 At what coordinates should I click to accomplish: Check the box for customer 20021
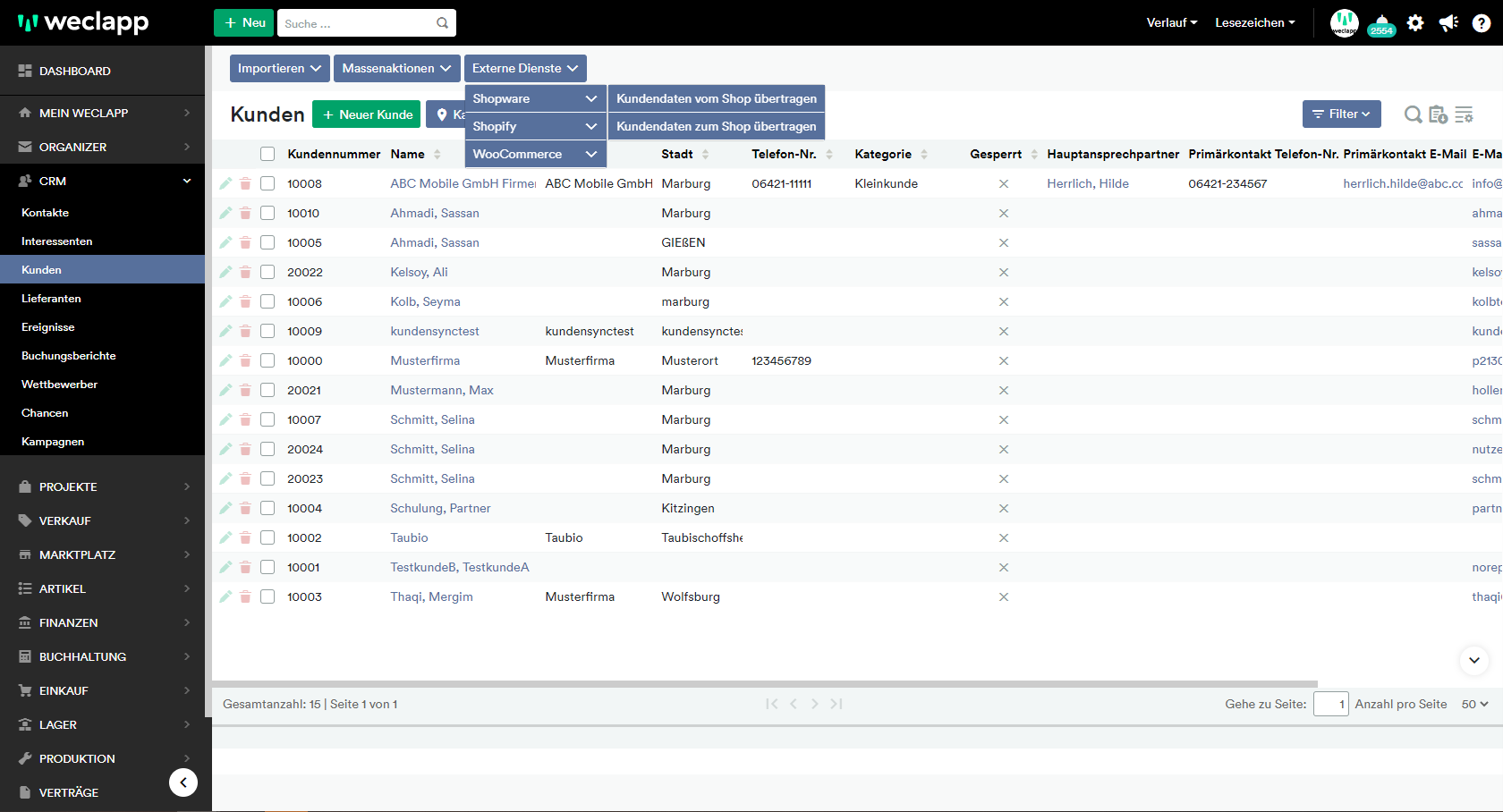pyautogui.click(x=267, y=390)
